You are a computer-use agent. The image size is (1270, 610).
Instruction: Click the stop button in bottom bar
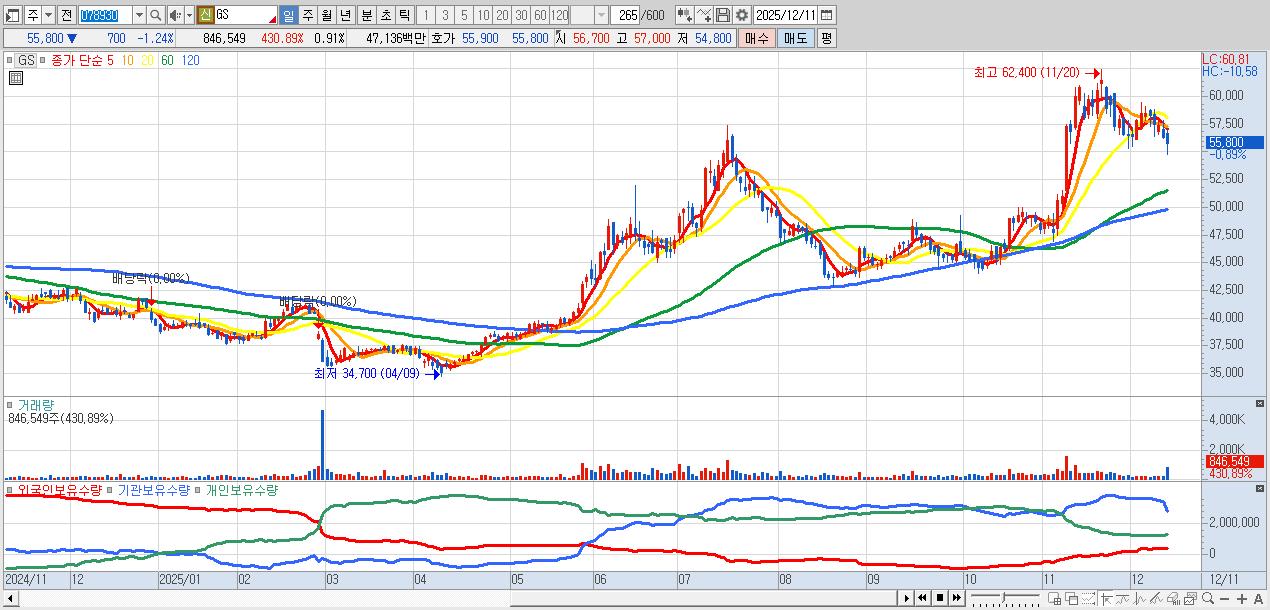(940, 598)
